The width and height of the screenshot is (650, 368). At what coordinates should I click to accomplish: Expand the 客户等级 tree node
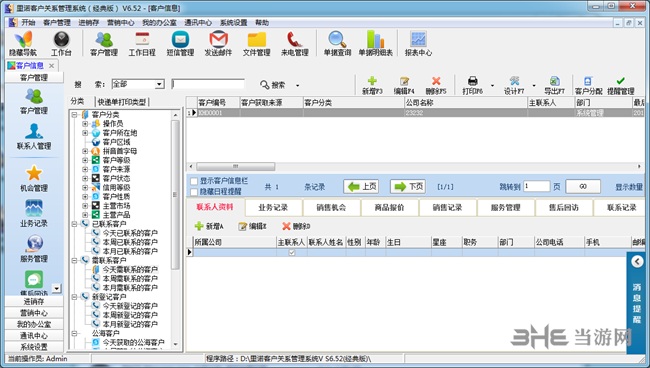(x=85, y=160)
